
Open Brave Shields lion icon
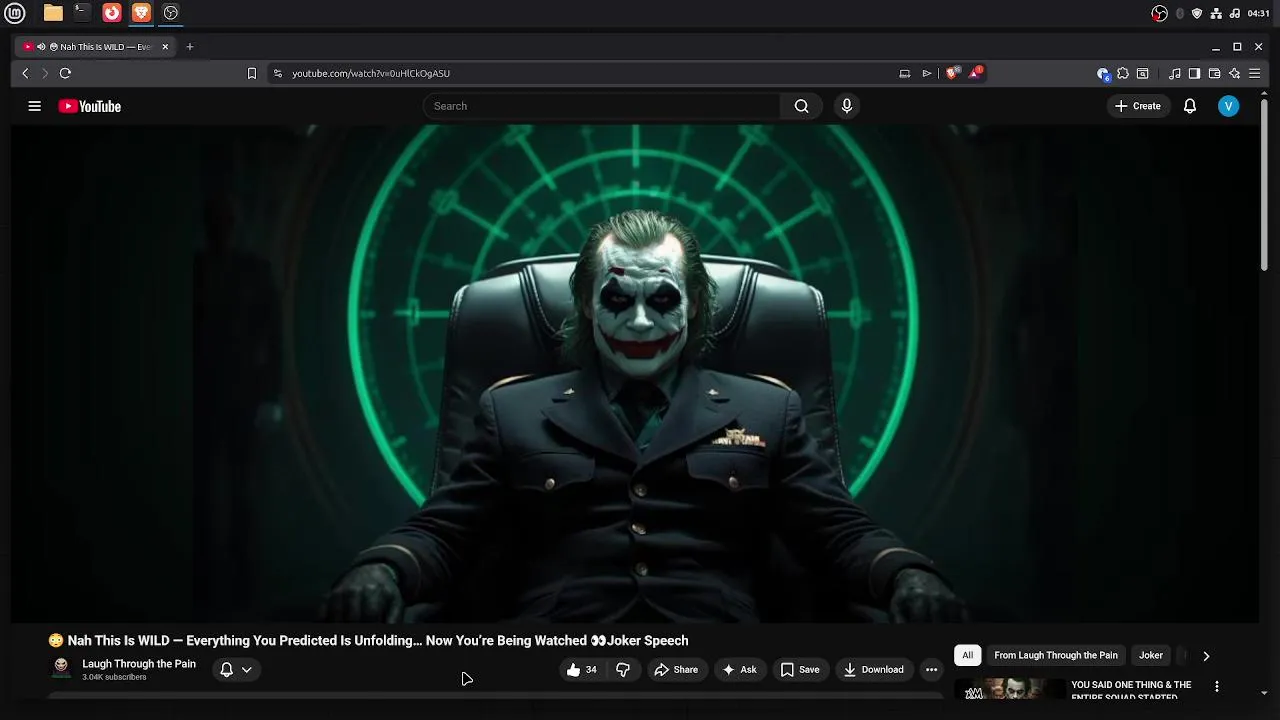coord(953,72)
